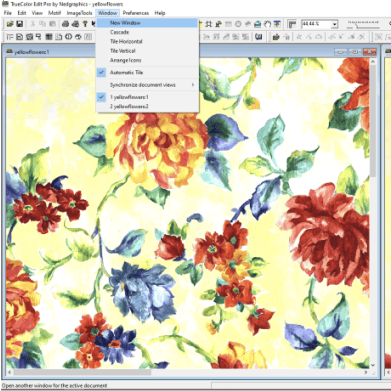Click the horizontal scrollbar thumb of yellowflowers:1

click(x=82, y=372)
